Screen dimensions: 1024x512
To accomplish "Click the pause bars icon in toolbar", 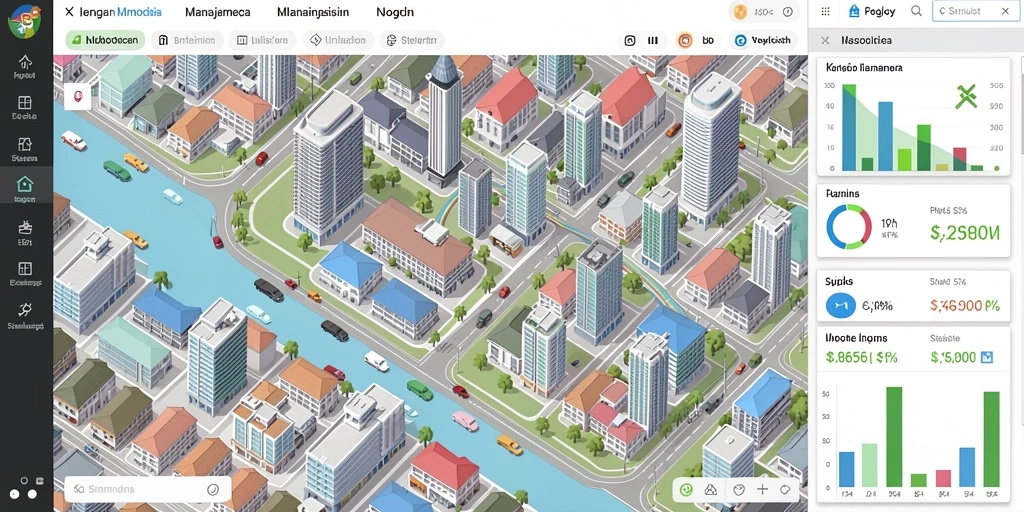I will [x=652, y=40].
